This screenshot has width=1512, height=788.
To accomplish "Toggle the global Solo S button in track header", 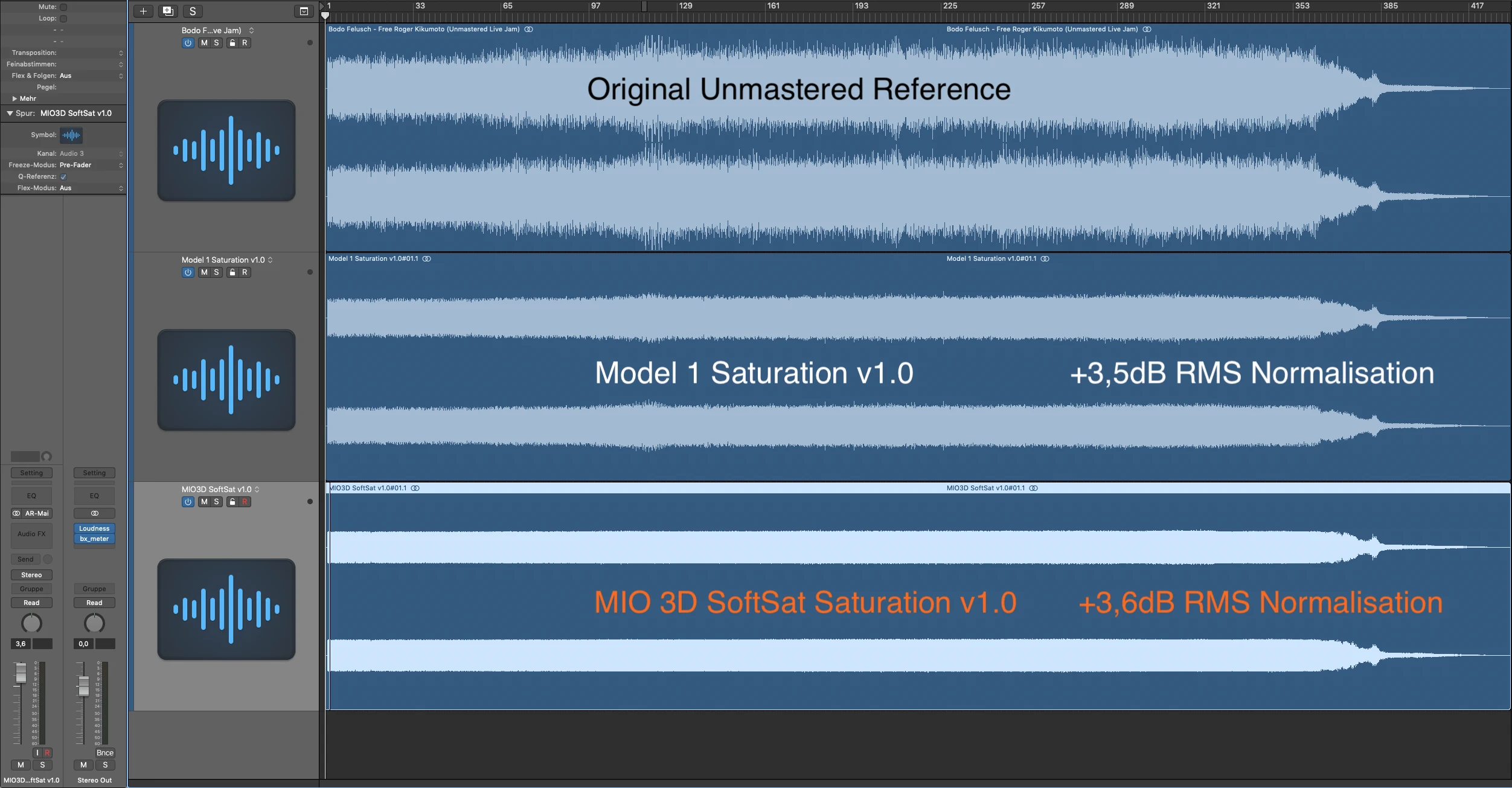I will pyautogui.click(x=193, y=11).
